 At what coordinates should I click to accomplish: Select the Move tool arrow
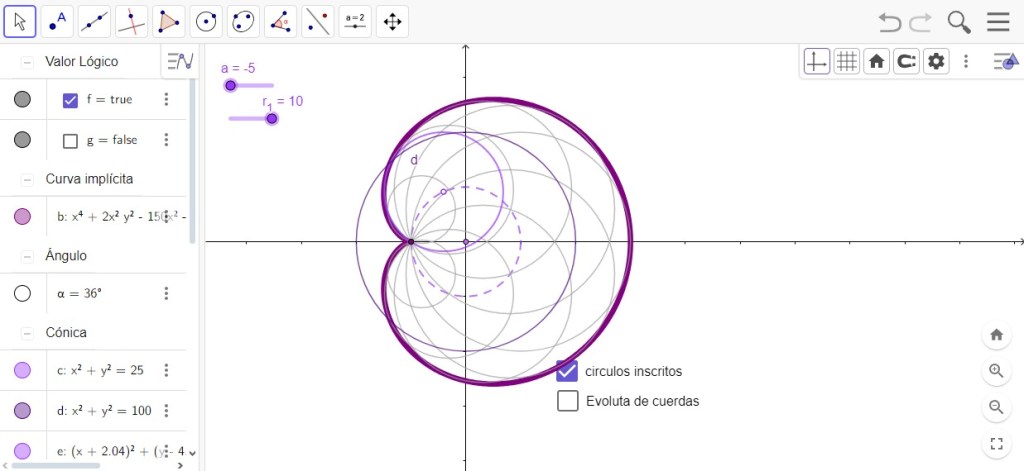(20, 20)
